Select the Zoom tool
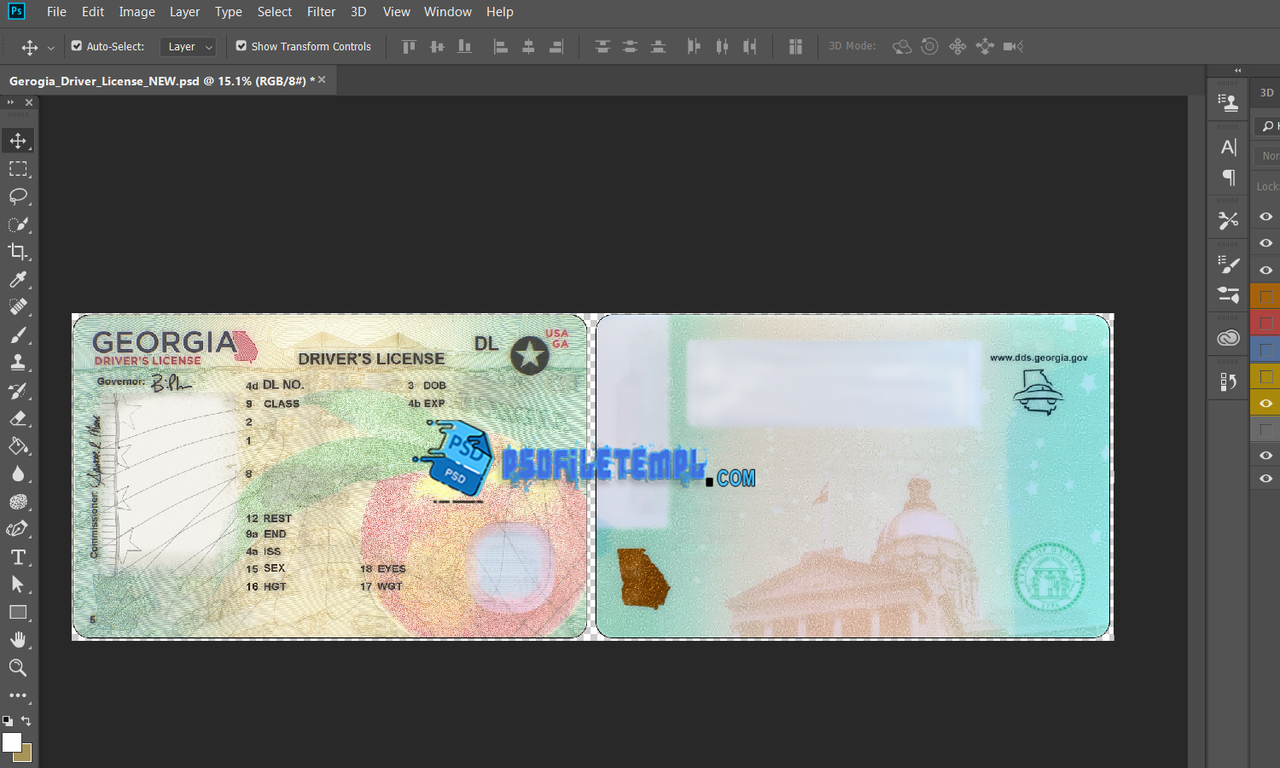 click(x=18, y=667)
